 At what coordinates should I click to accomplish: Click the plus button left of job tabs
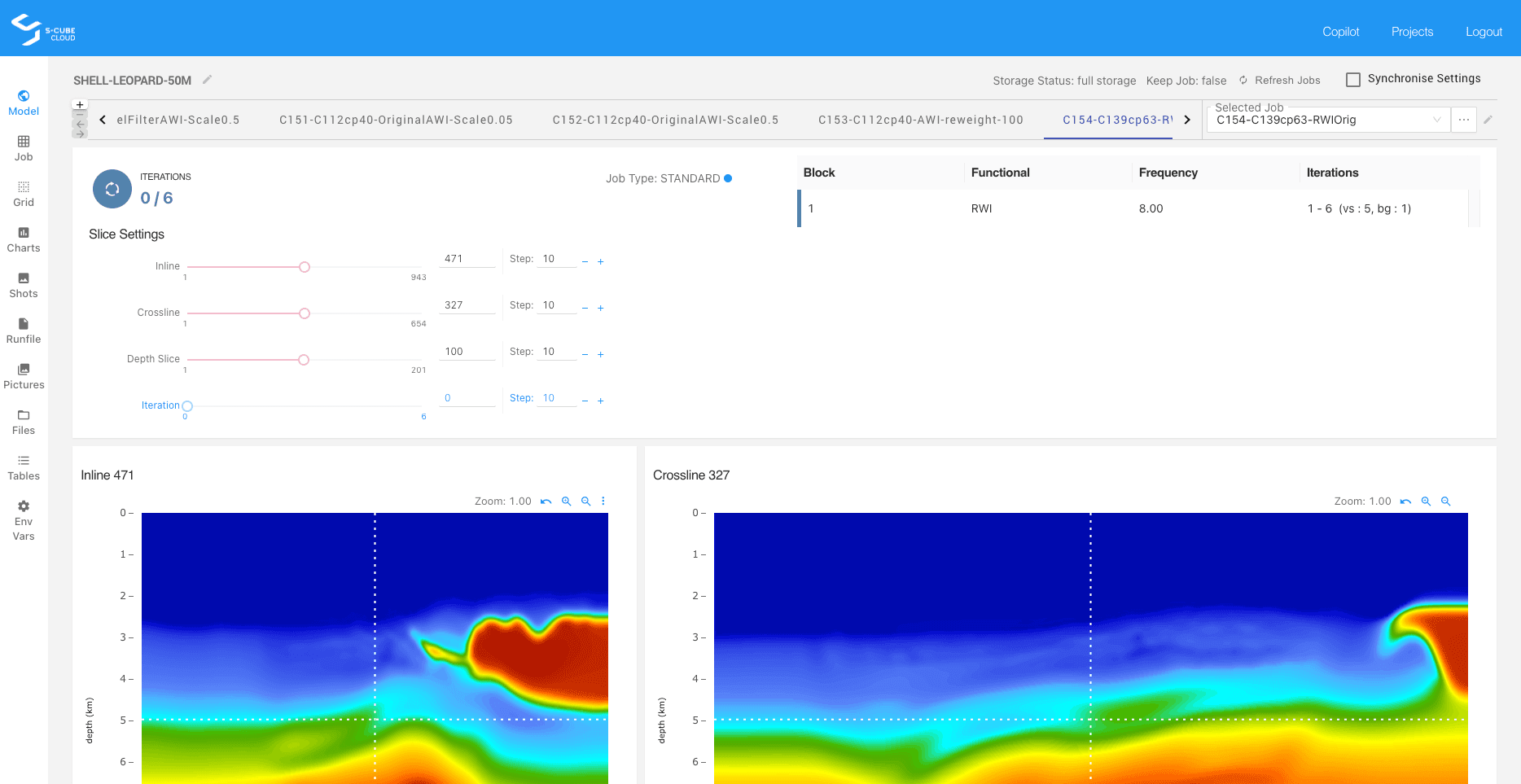coord(80,105)
